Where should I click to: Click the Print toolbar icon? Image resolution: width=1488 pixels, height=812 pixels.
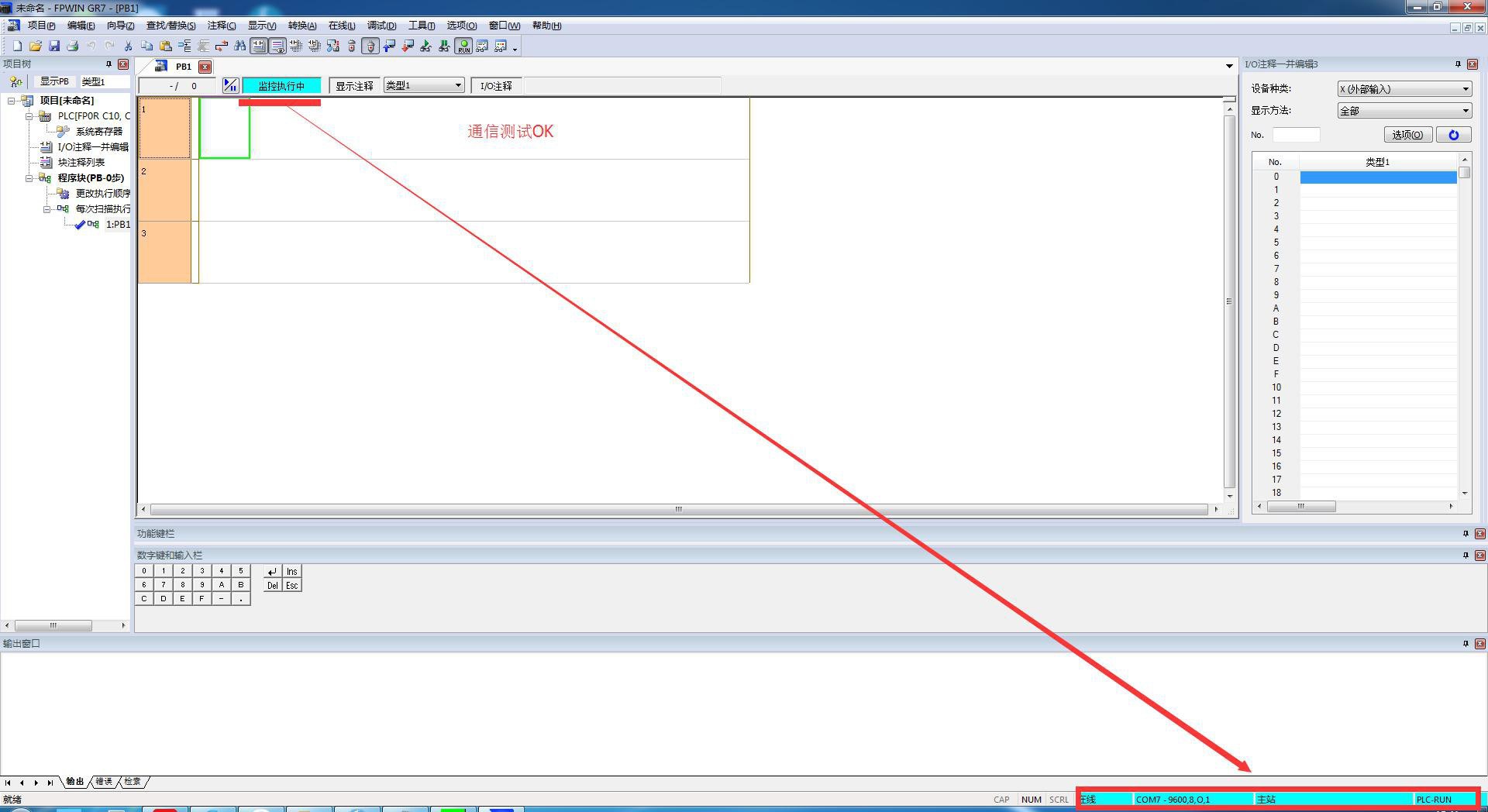(x=72, y=46)
